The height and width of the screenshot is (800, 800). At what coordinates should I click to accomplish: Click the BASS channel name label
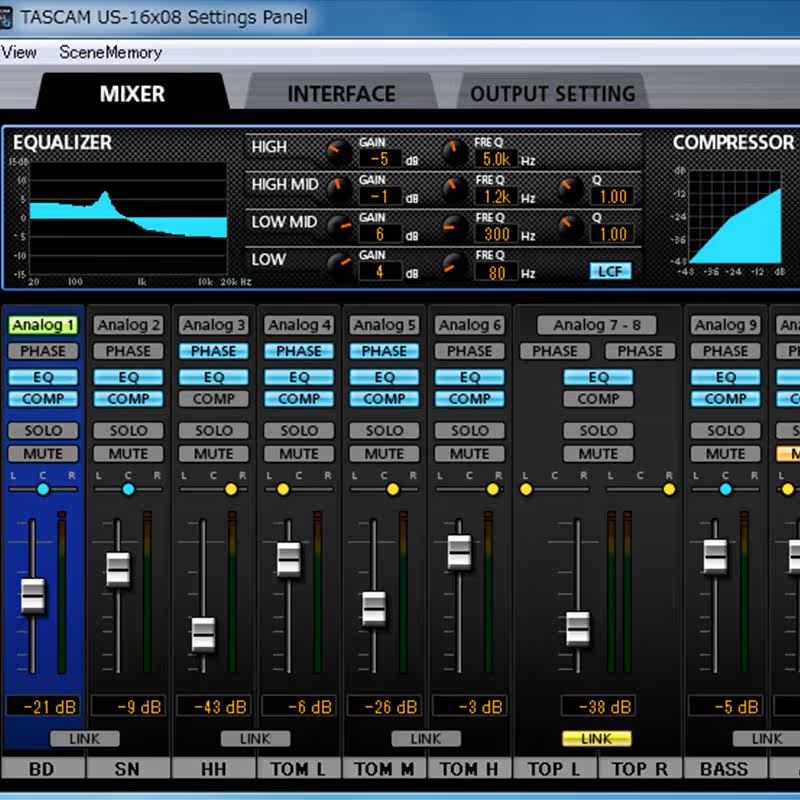[x=724, y=768]
